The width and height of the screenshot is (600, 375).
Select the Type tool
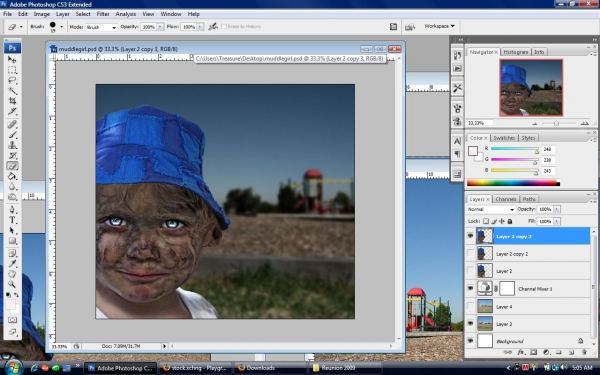coord(12,220)
